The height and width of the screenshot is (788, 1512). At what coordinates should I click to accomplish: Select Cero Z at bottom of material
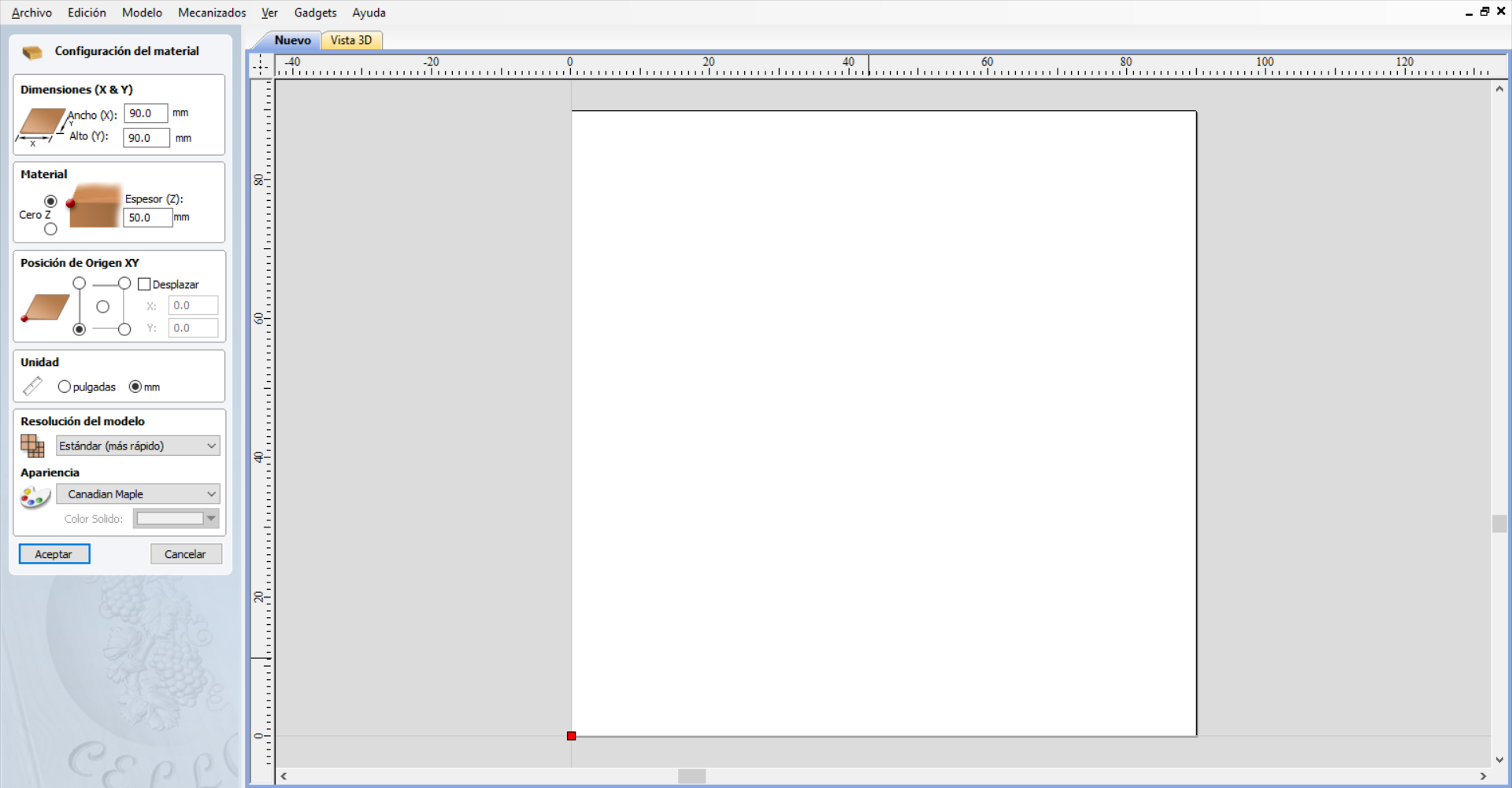click(x=50, y=229)
